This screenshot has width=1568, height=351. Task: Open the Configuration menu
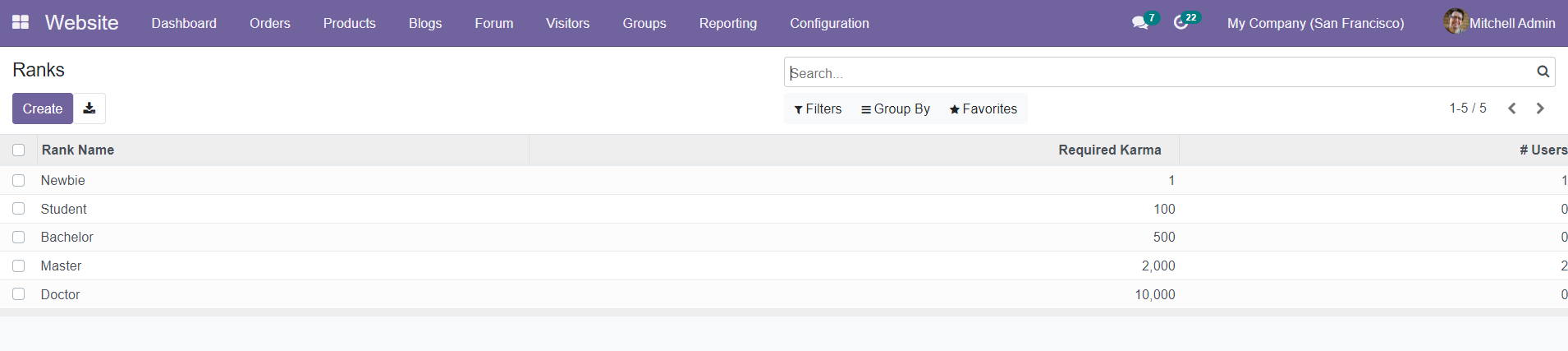click(x=829, y=23)
